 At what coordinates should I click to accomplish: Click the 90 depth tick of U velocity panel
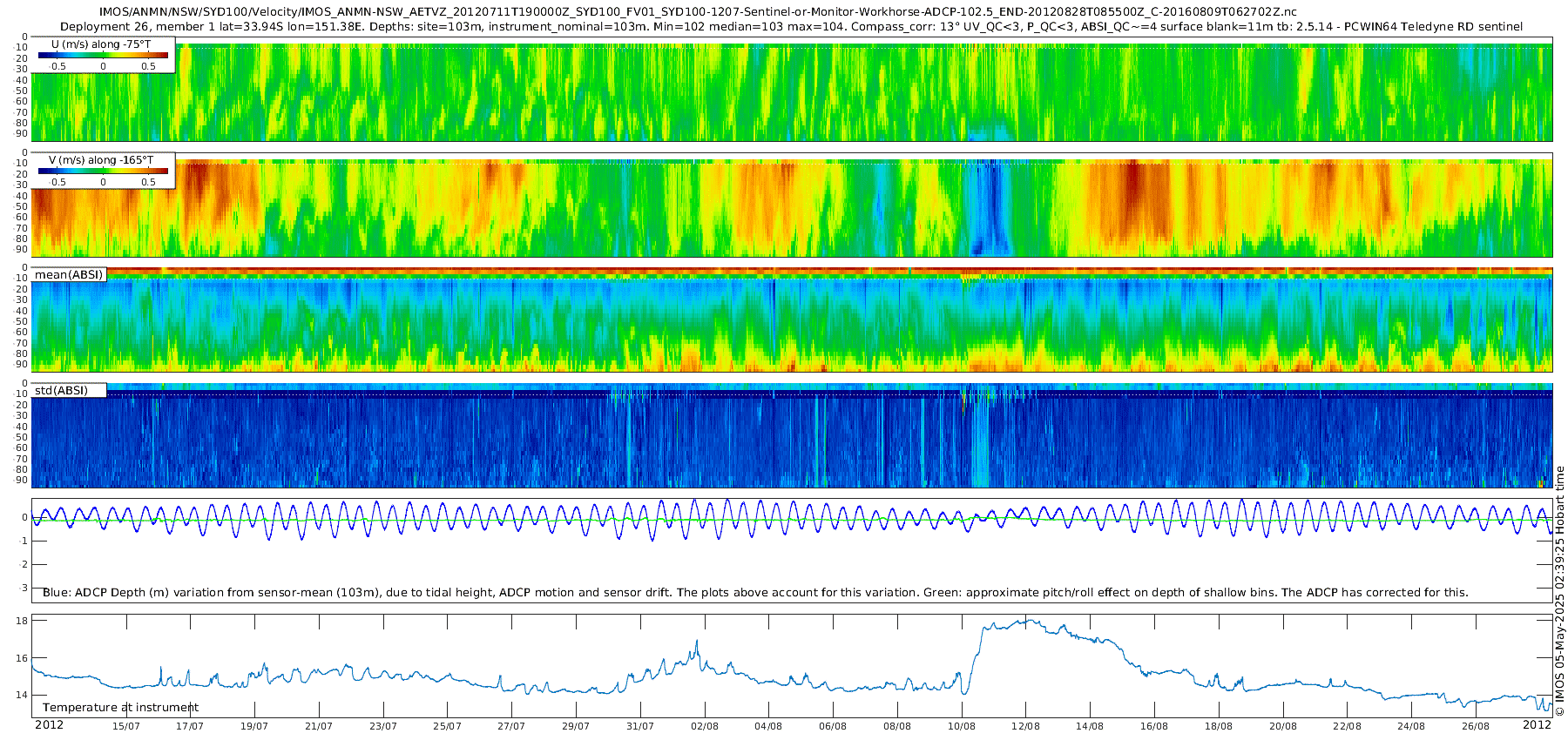[22, 134]
